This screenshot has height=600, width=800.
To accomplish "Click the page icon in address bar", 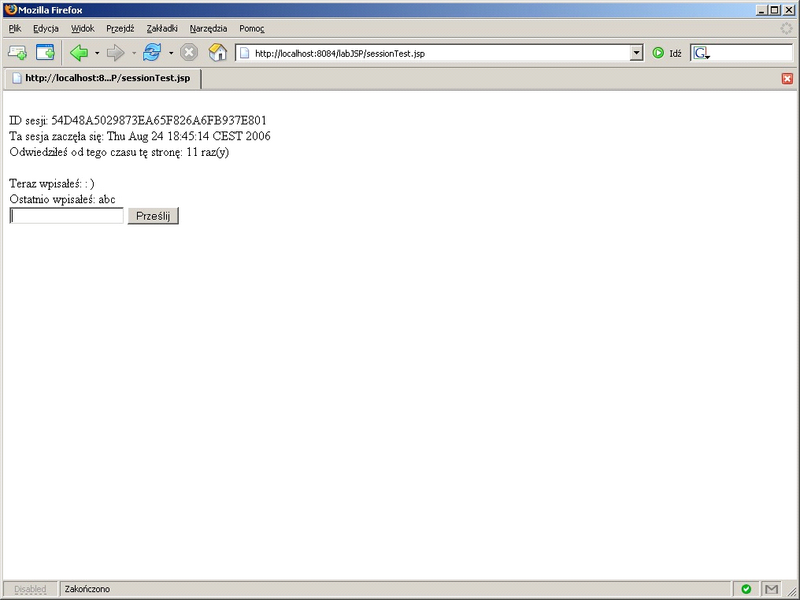I will [x=244, y=53].
